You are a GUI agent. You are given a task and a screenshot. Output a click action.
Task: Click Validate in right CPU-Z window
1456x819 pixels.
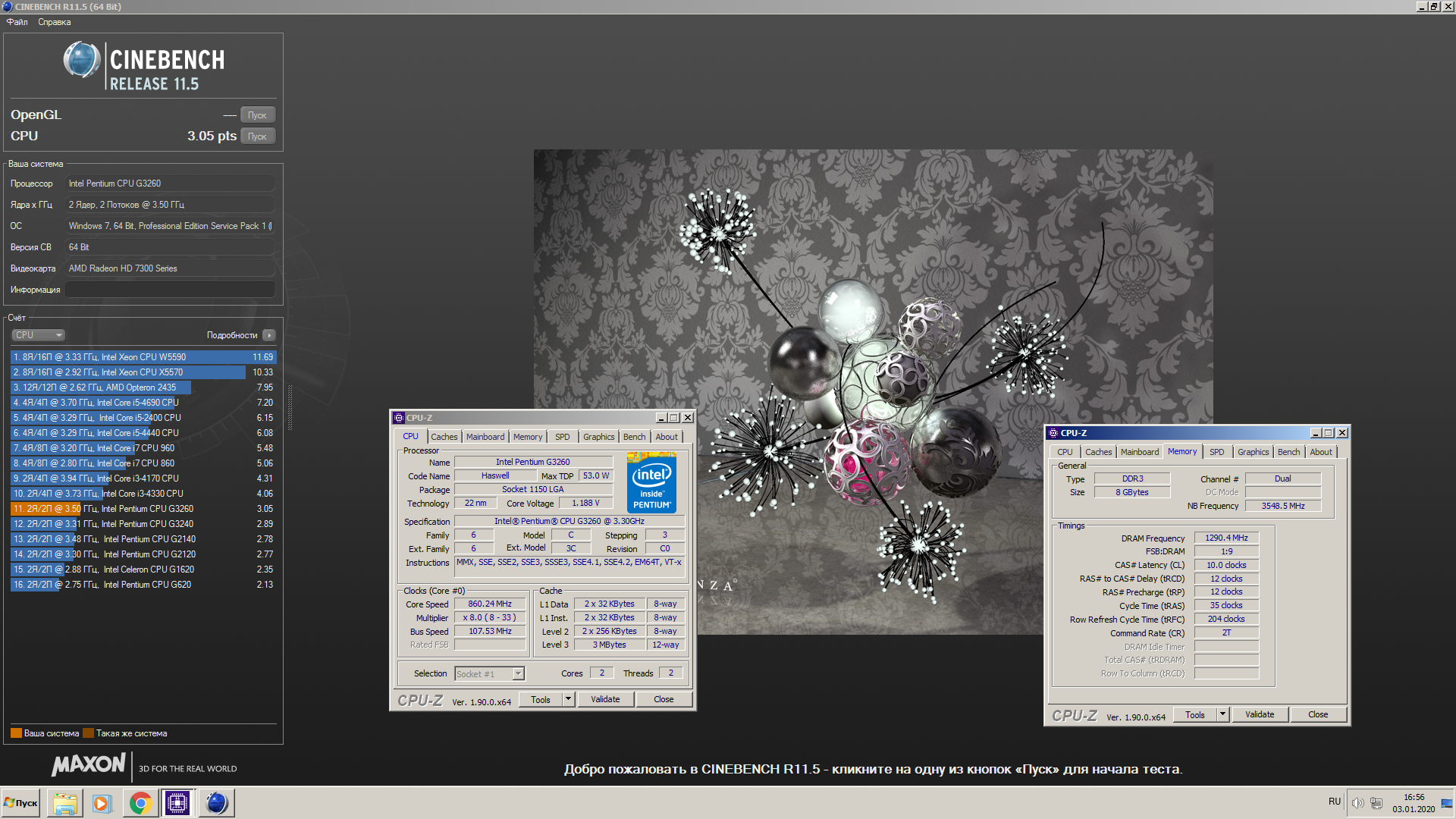[x=1260, y=714]
